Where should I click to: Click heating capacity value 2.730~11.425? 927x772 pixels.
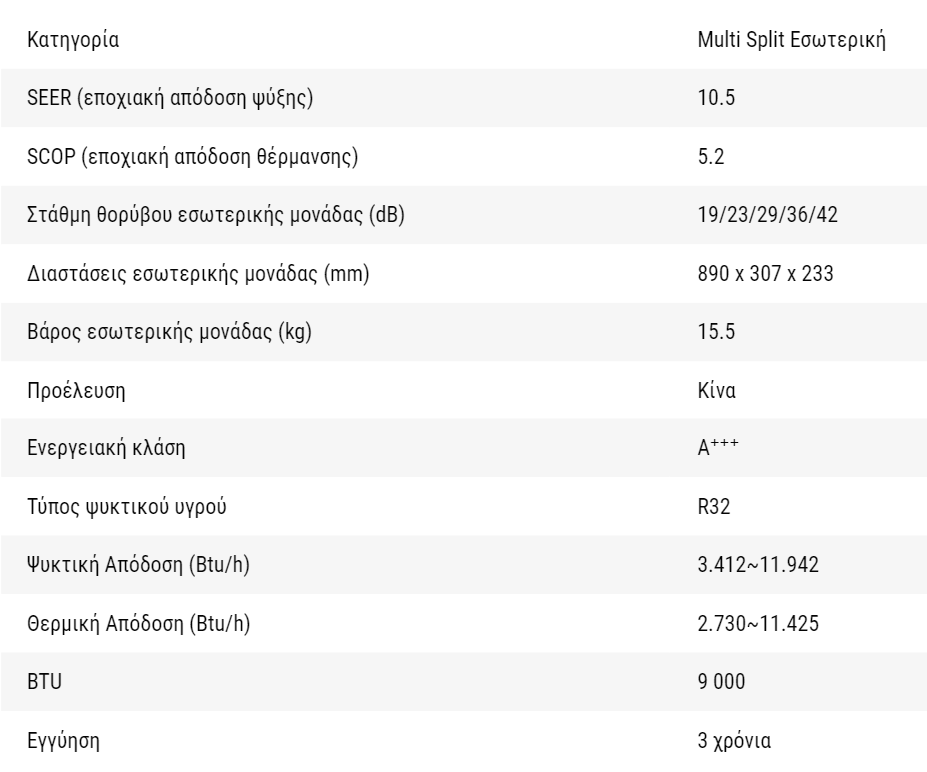(x=758, y=624)
